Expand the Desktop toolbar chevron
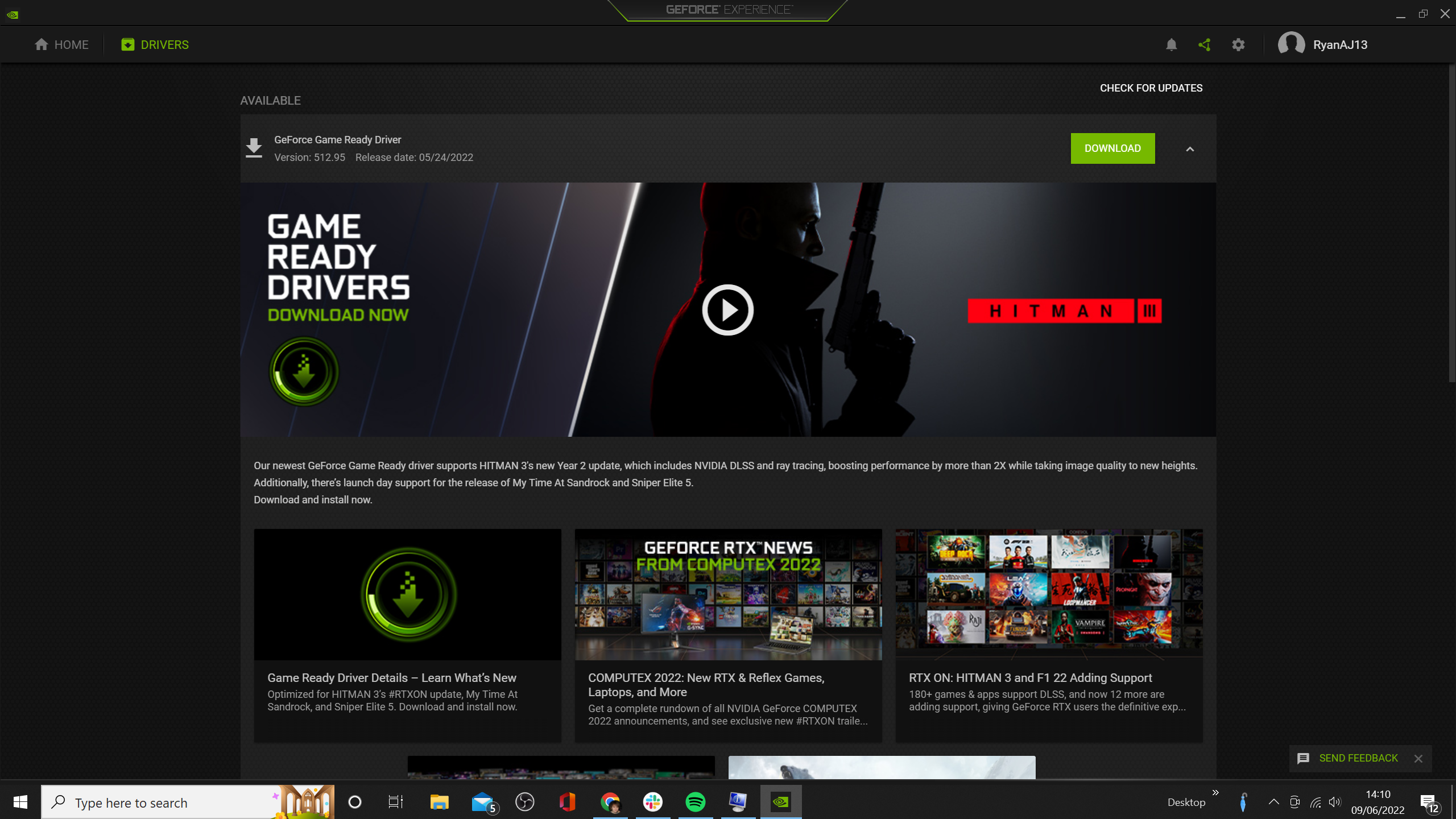Viewport: 1456px width, 819px height. pos(1215,793)
